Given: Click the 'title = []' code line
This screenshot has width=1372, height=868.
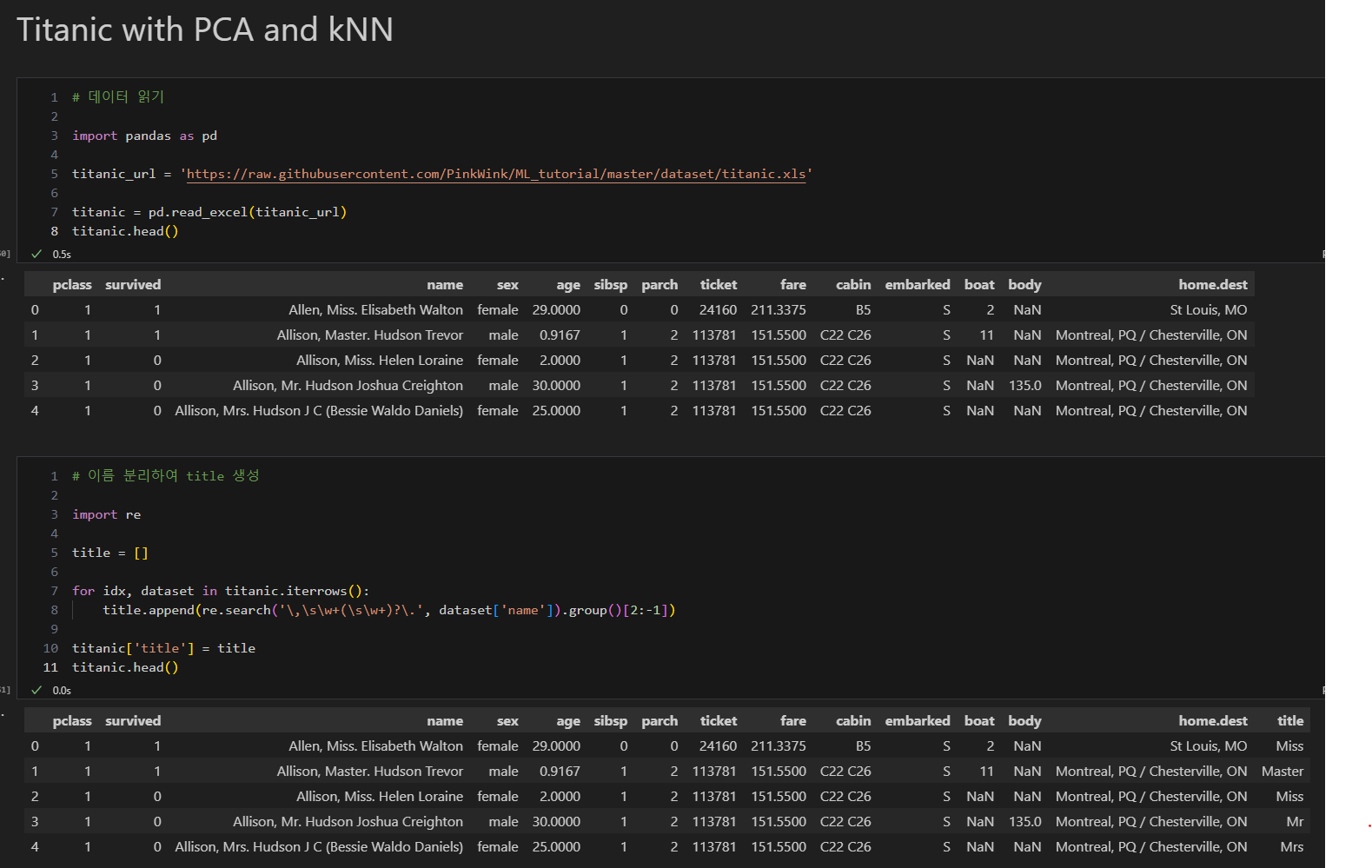Looking at the screenshot, I should [110, 553].
